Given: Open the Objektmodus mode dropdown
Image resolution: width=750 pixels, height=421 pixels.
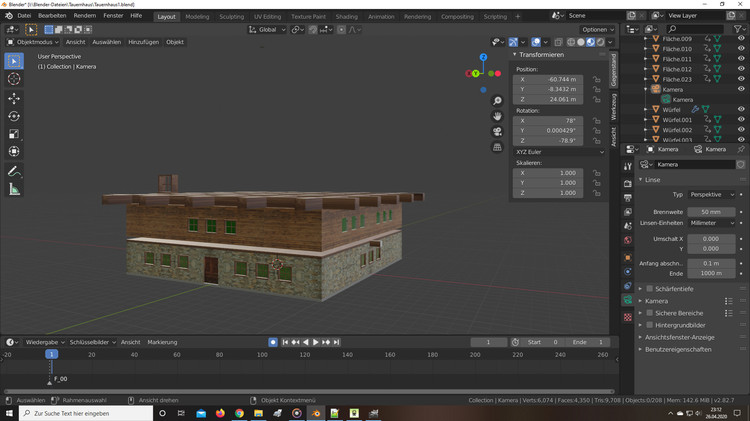Looking at the screenshot, I should tap(34, 42).
